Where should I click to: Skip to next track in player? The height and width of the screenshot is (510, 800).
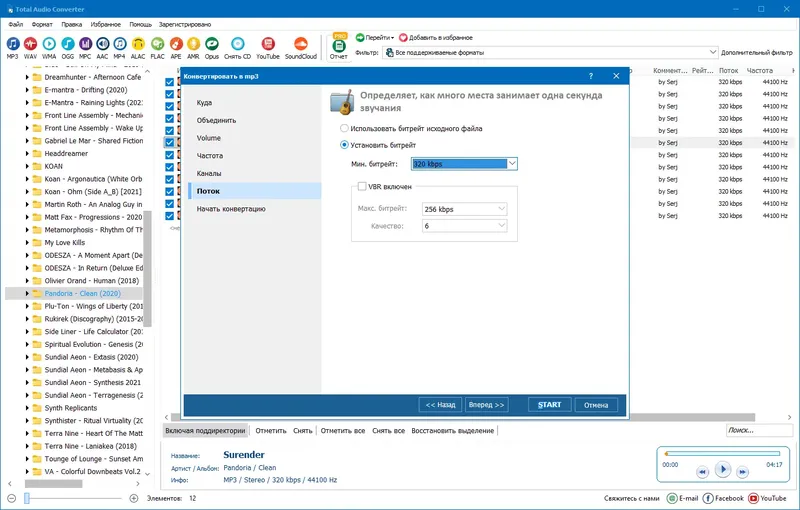743,472
